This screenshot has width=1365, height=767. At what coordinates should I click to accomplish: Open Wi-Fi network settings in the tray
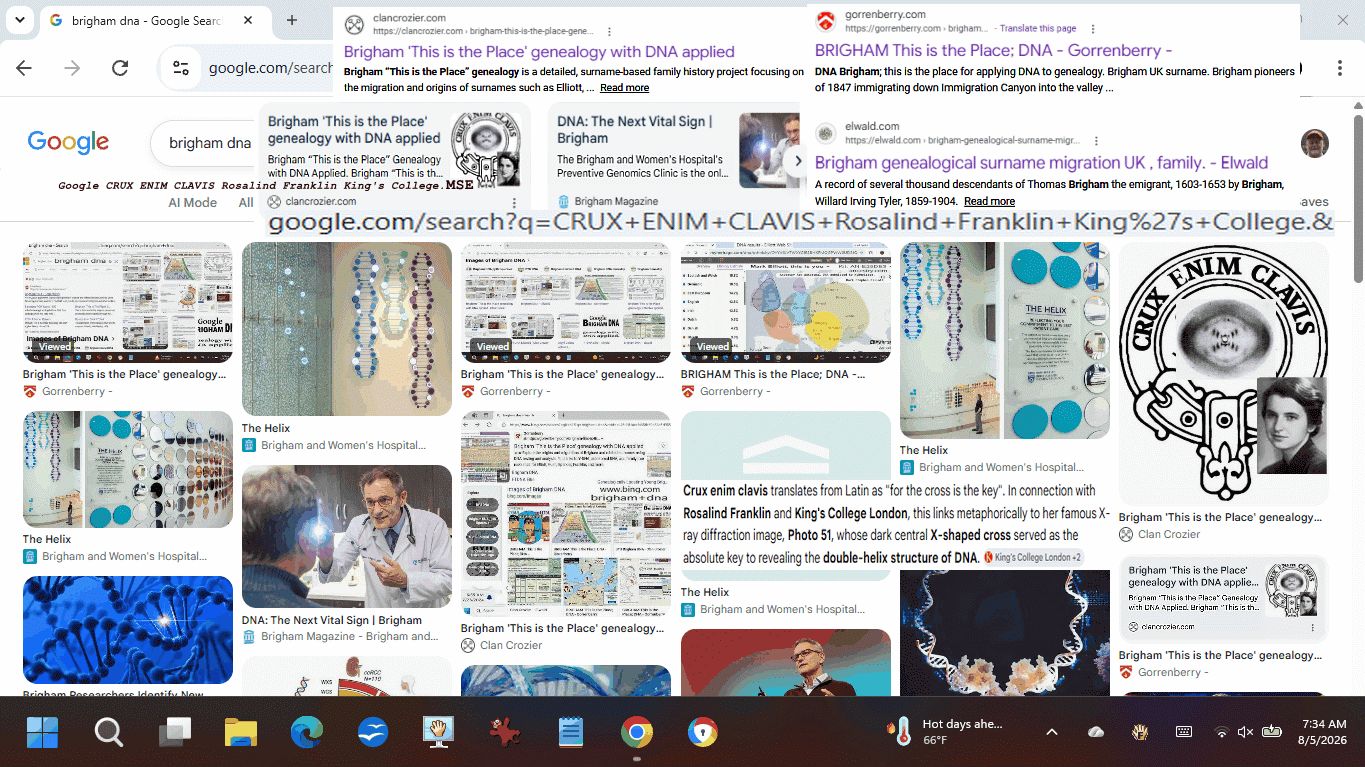tap(1221, 732)
